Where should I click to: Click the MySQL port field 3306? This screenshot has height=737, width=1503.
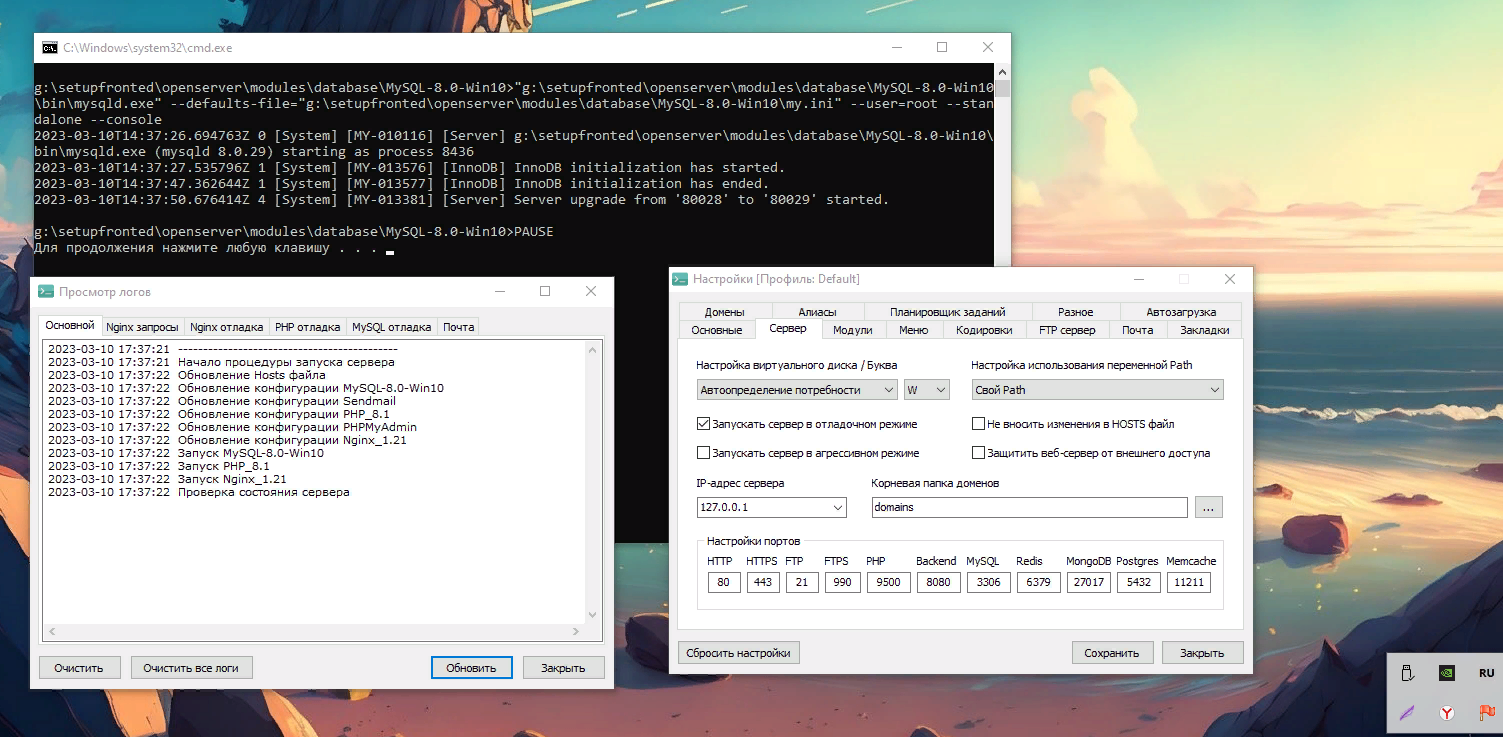pyautogui.click(x=988, y=582)
